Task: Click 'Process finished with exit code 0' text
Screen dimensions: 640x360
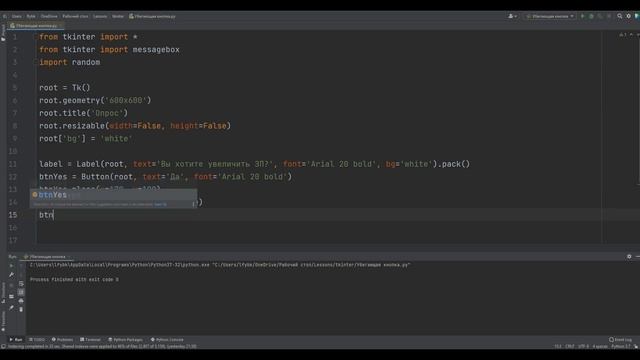Action: (x=74, y=280)
